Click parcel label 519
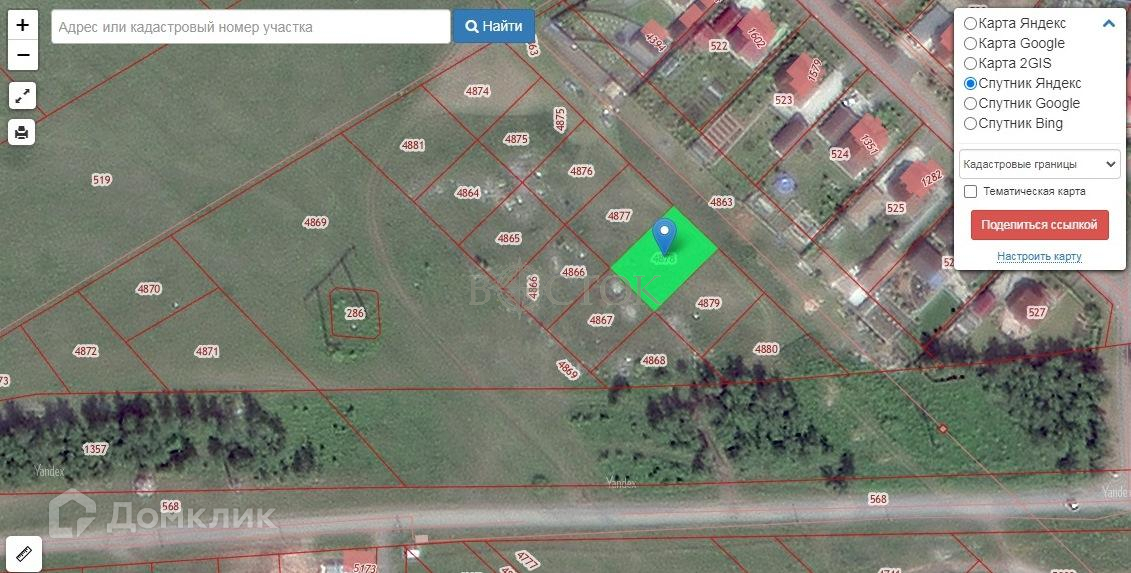Viewport: 1131px width, 573px height. (x=102, y=180)
